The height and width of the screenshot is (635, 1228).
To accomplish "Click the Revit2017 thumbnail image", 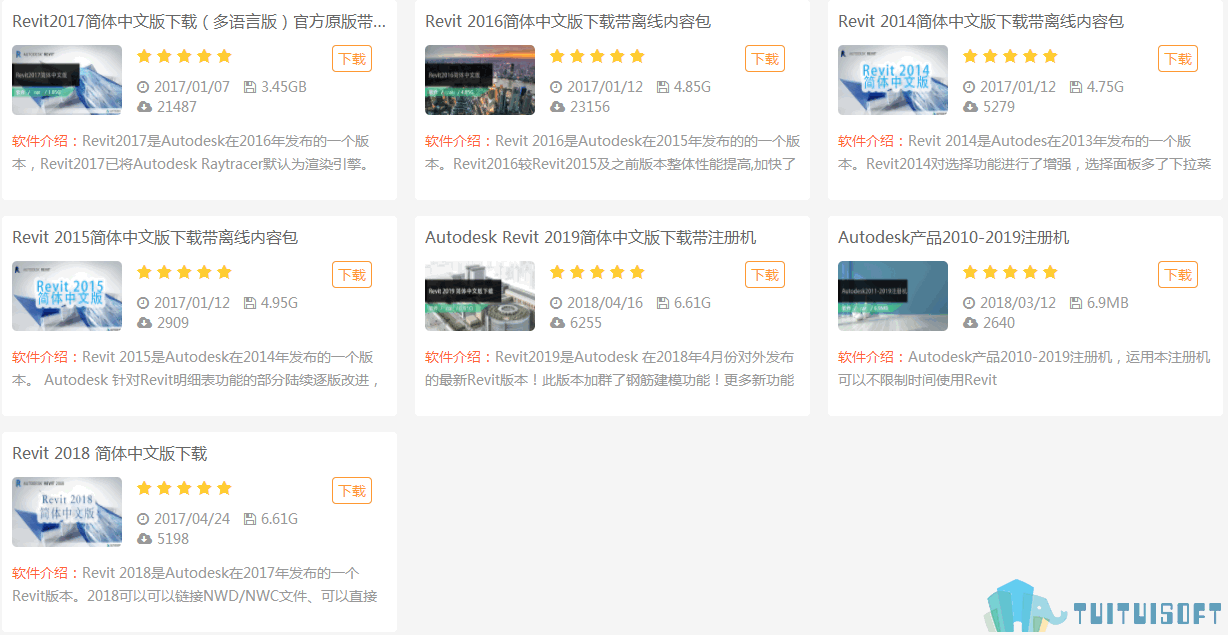I will (x=67, y=80).
